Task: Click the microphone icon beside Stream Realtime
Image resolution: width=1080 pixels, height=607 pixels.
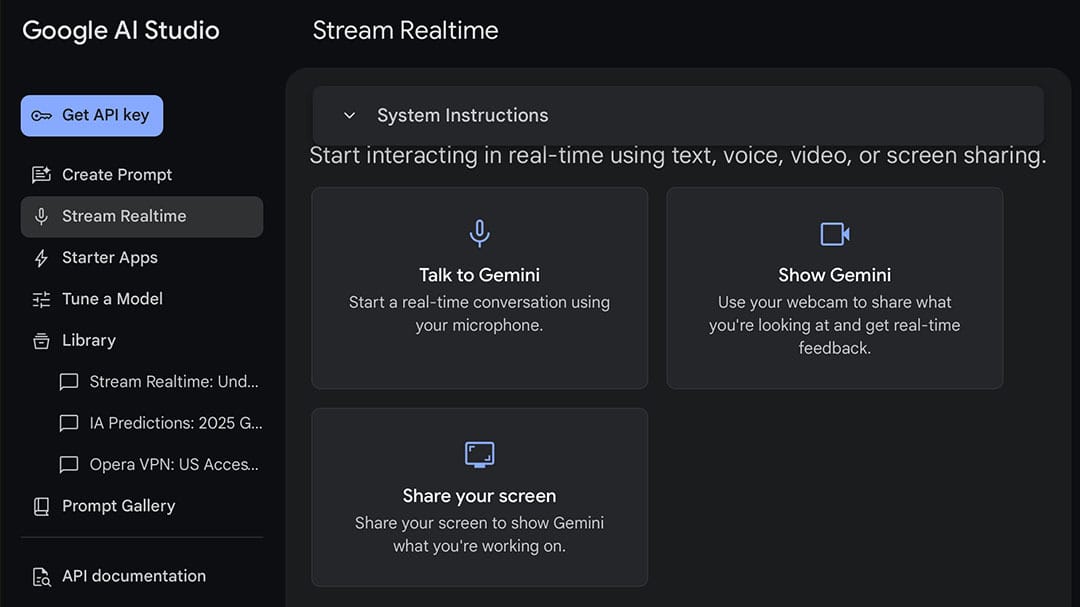Action: click(x=41, y=216)
